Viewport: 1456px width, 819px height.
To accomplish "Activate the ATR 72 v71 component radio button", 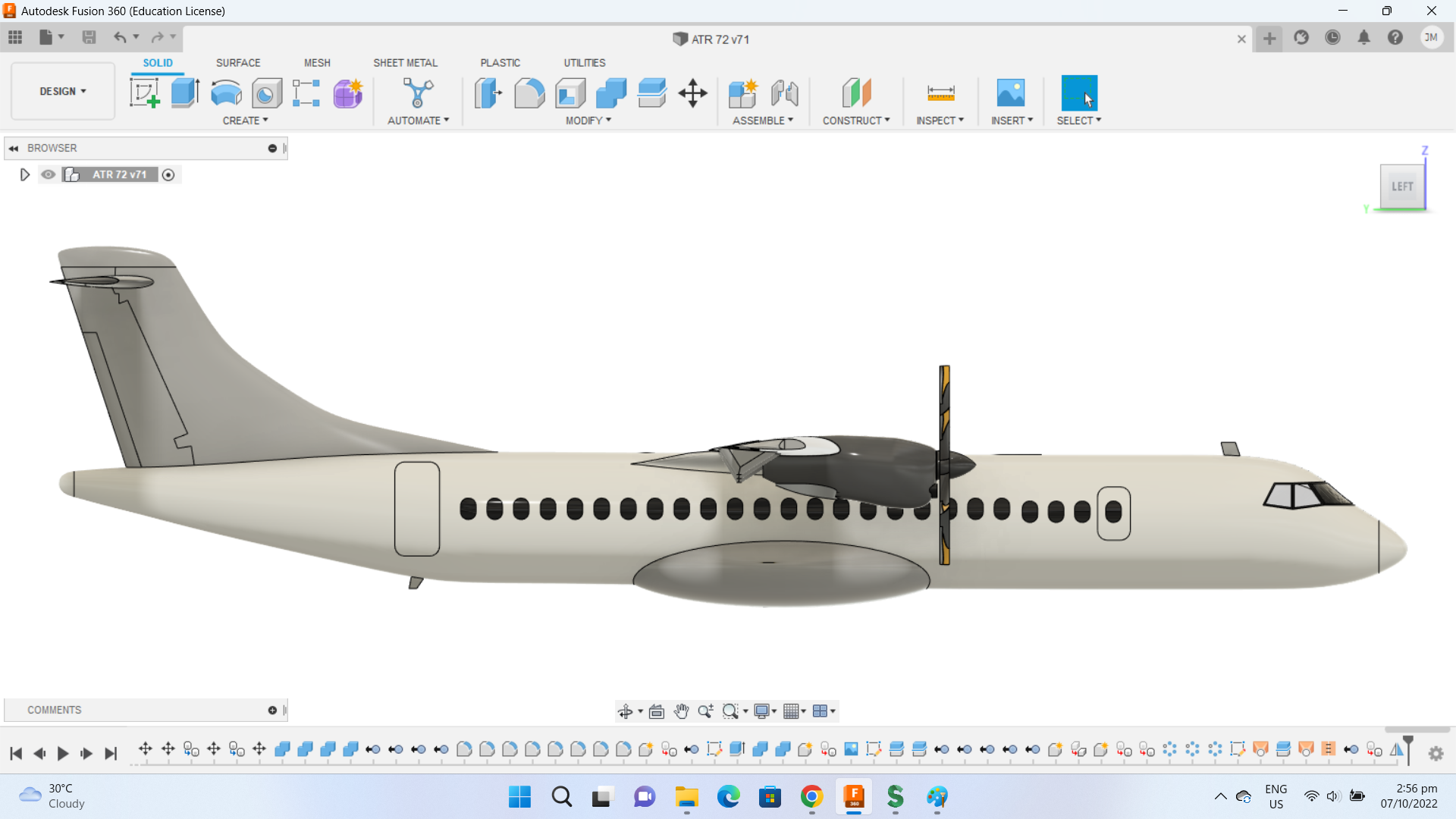I will (168, 175).
